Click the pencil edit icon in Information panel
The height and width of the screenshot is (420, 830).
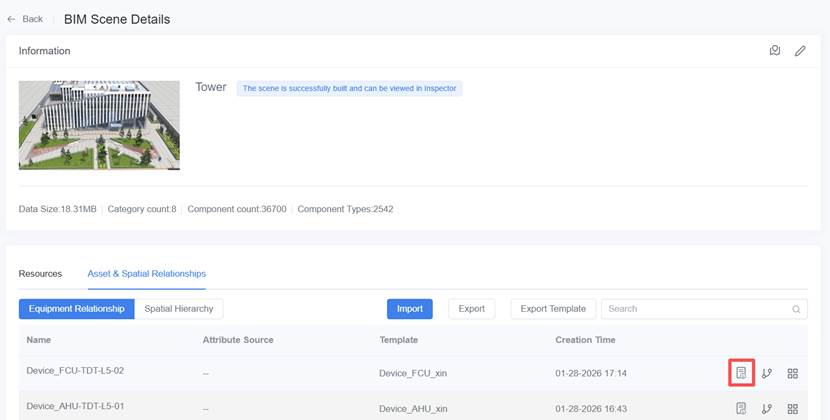tap(800, 51)
